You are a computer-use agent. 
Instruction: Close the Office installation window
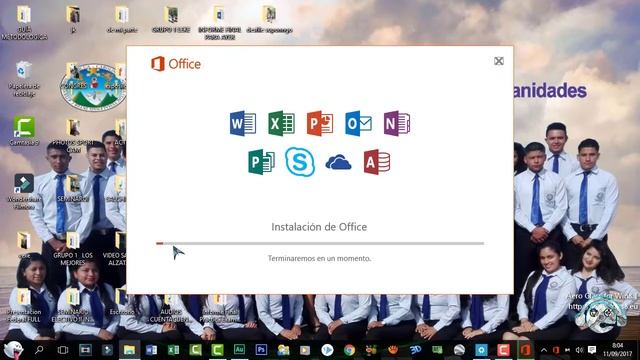pyautogui.click(x=499, y=61)
